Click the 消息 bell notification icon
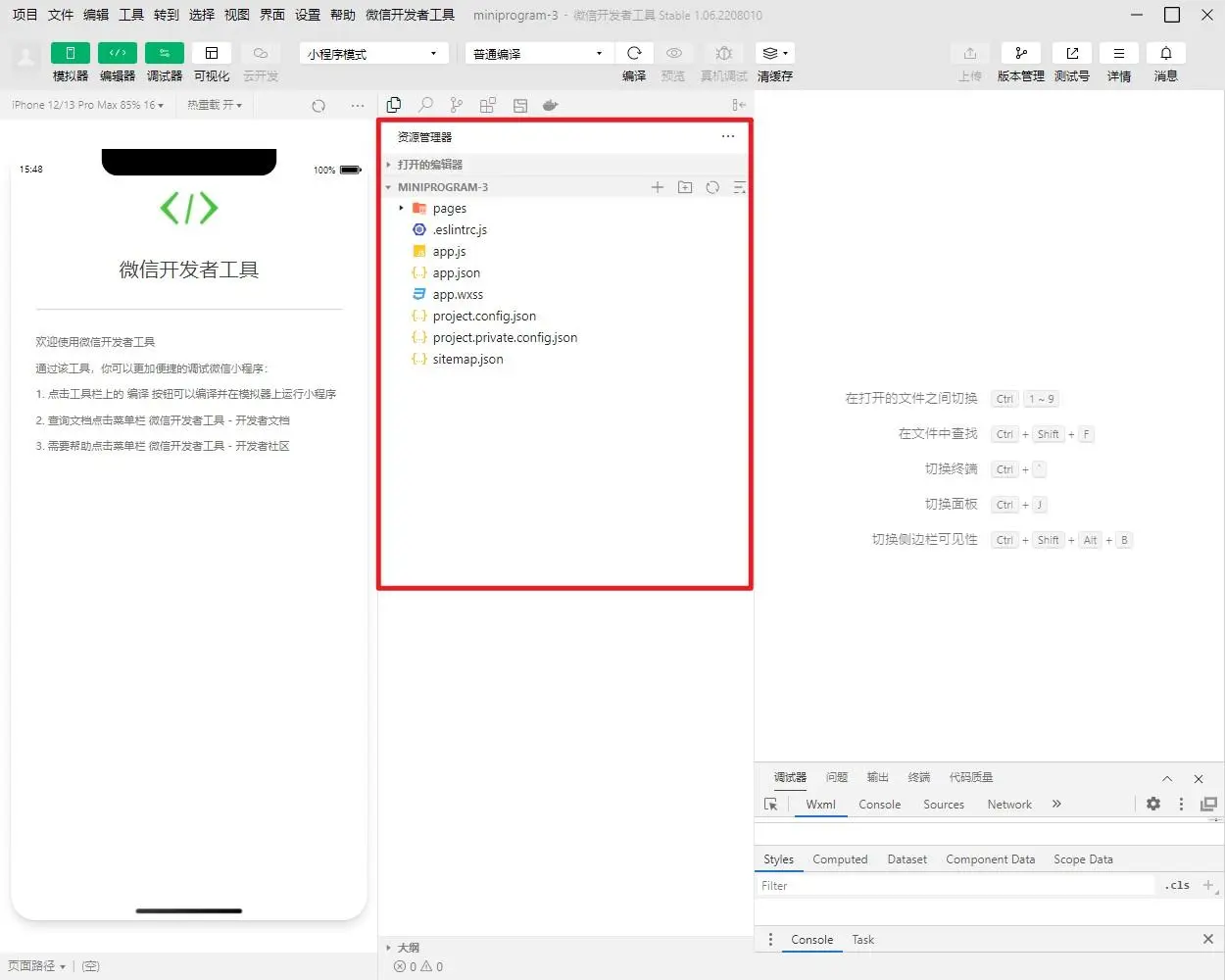Screen dimensions: 1225x980 pyautogui.click(x=1165, y=54)
